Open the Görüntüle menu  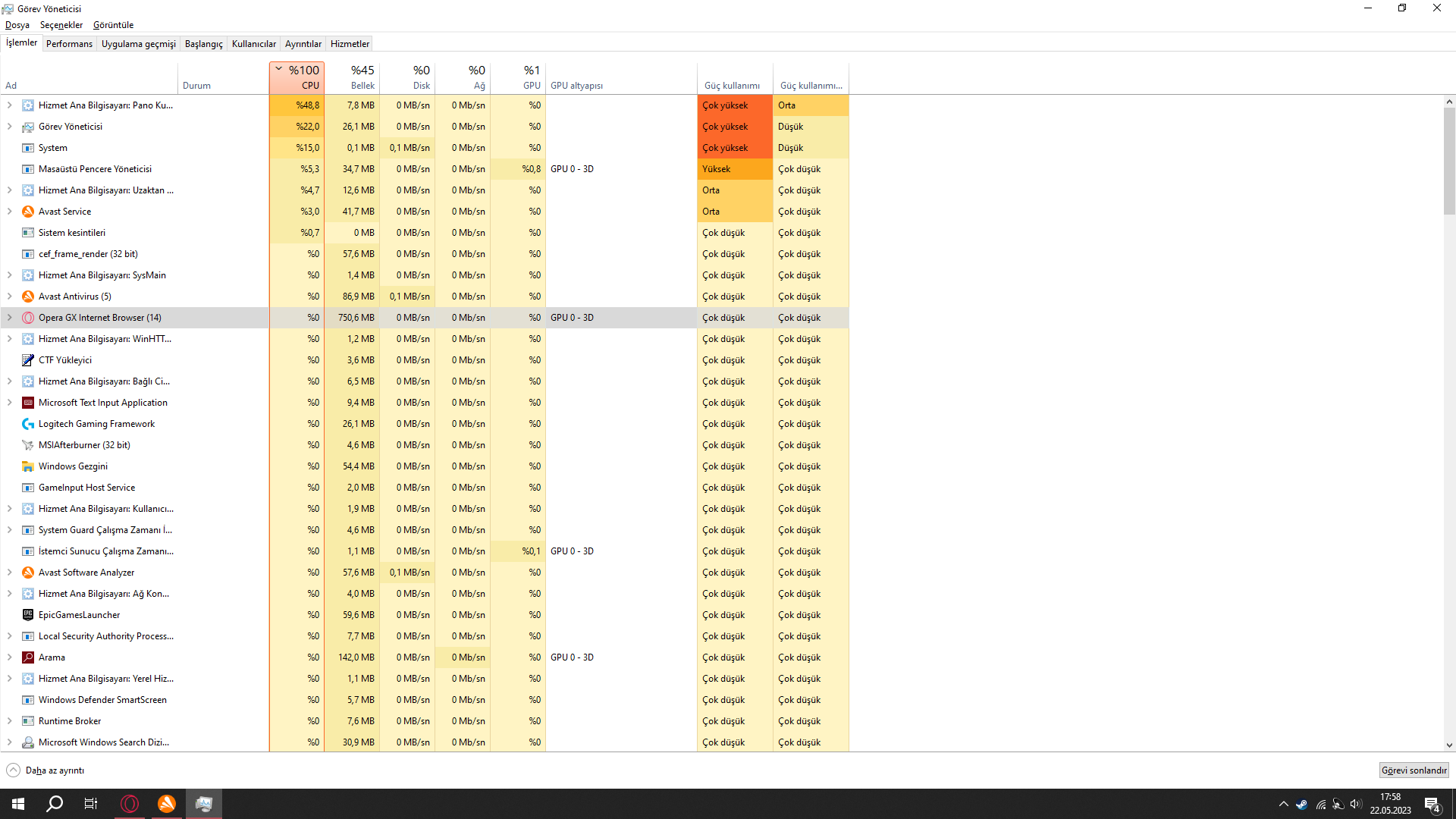113,25
